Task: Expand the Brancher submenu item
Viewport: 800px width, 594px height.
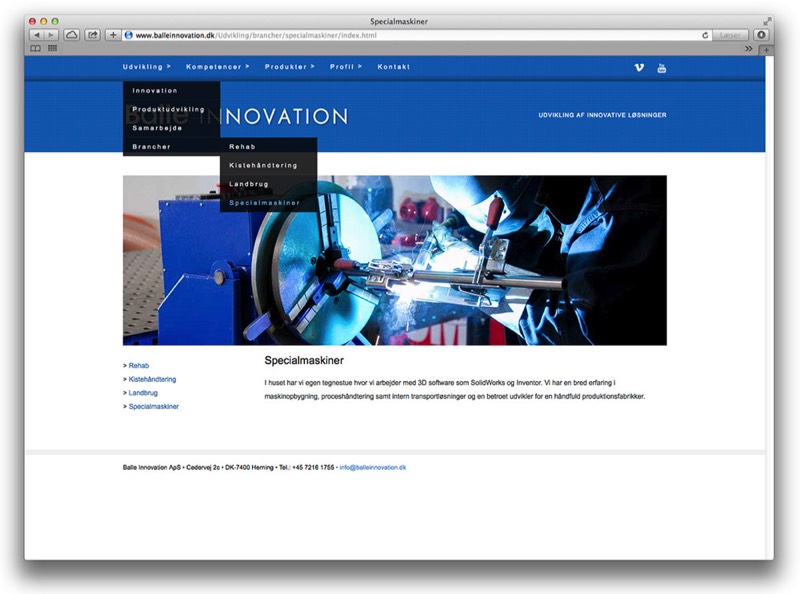Action: coord(171,147)
